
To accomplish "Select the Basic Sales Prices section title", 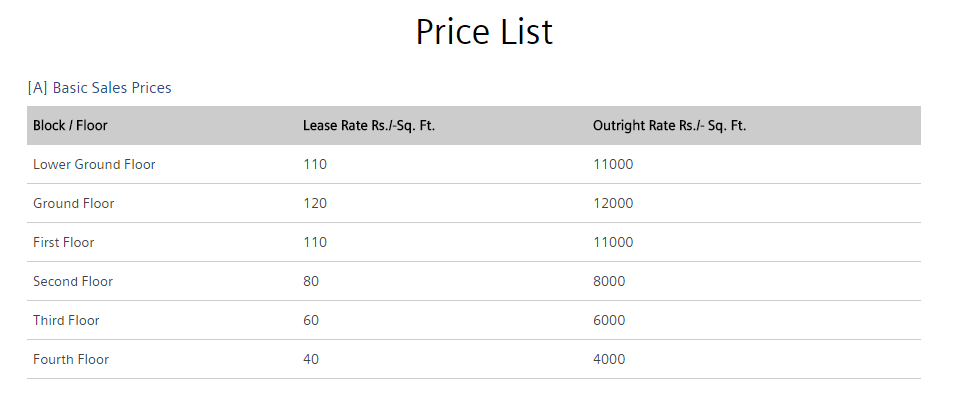I will tap(100, 88).
